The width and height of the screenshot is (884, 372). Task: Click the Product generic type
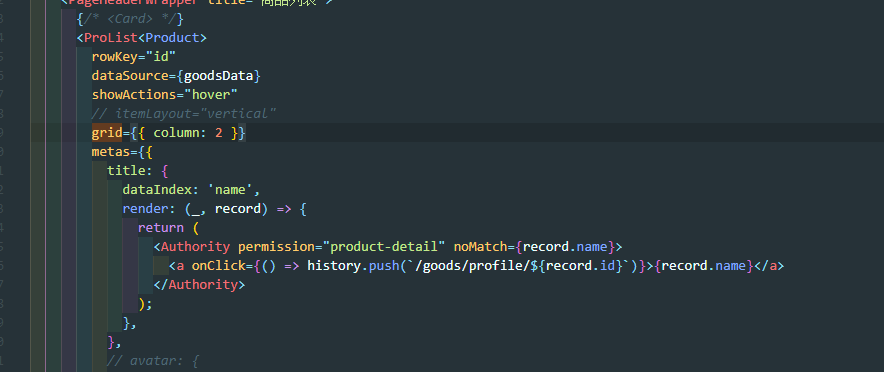click(x=173, y=38)
